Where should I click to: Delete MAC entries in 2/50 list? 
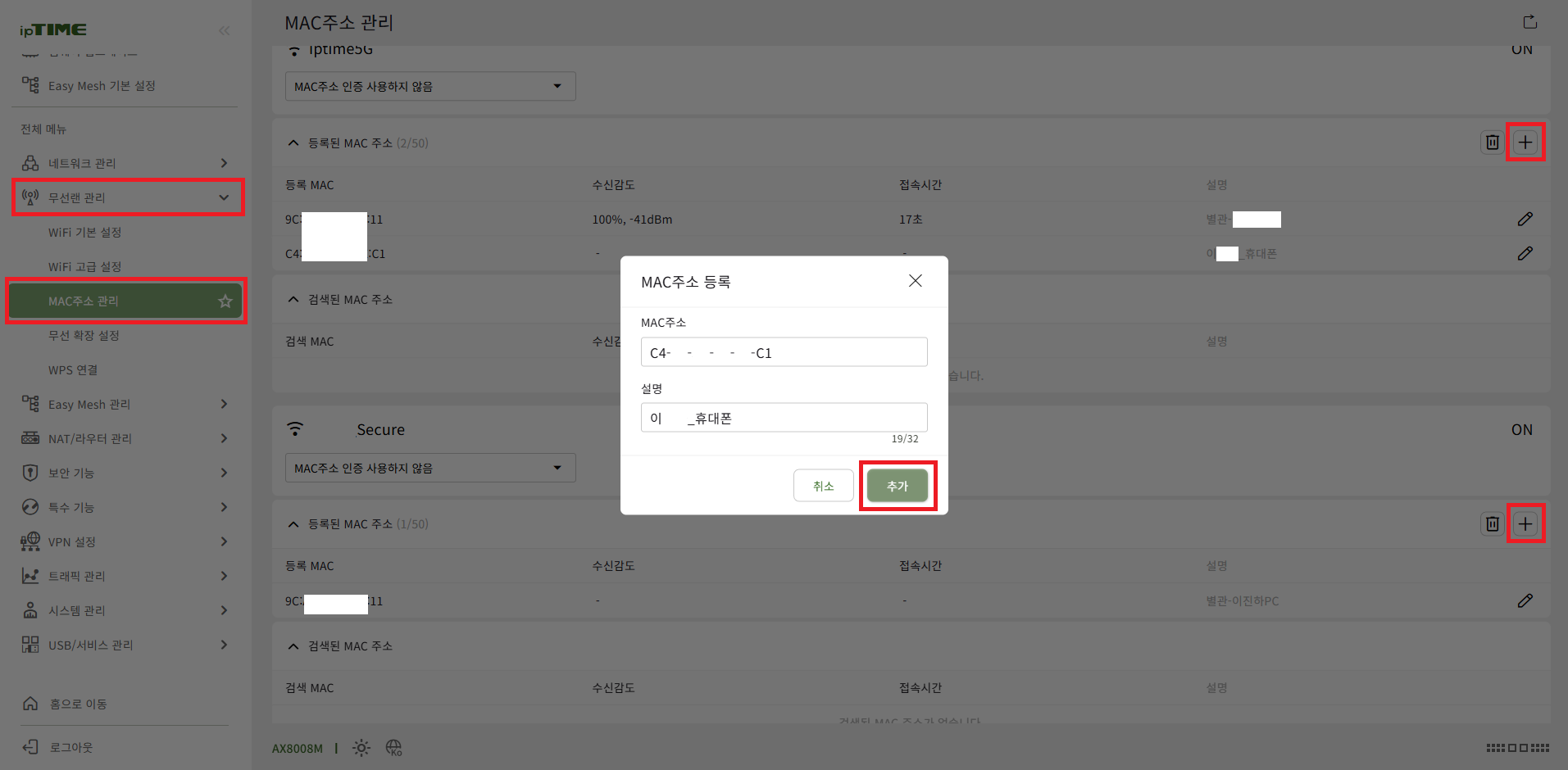[x=1493, y=143]
